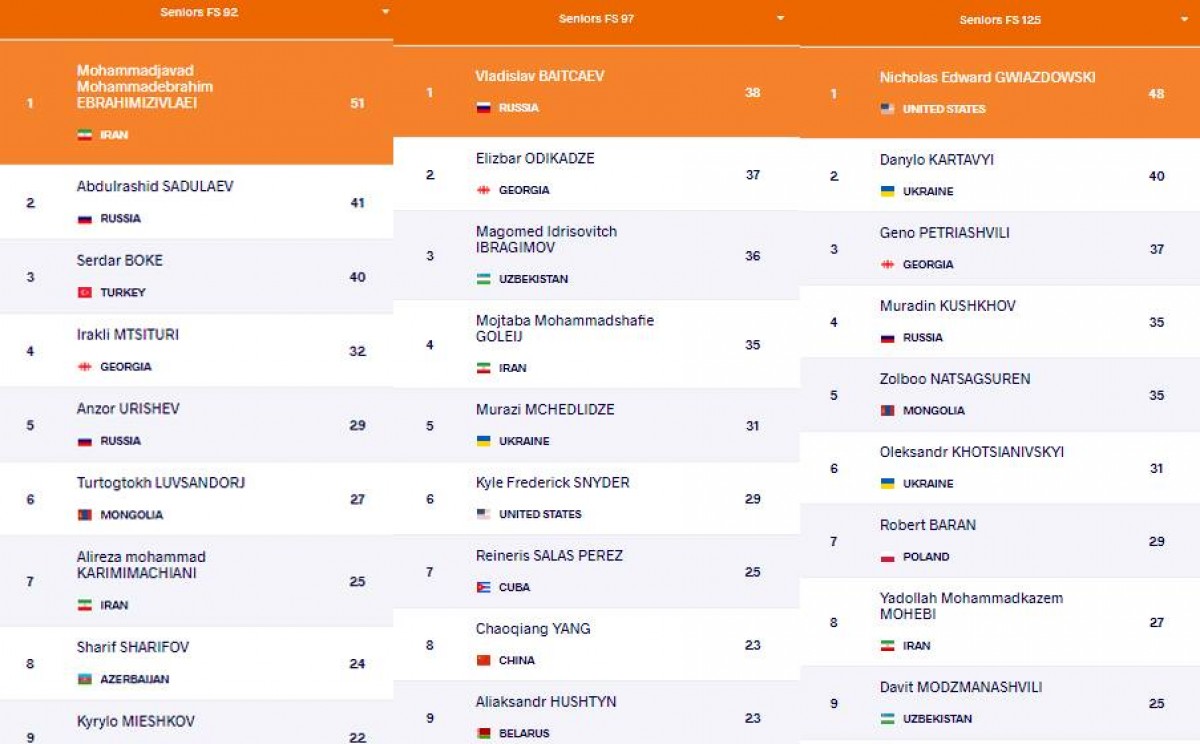
Task: Open the Seniors FS 92 dropdown arrow
Action: point(385,13)
